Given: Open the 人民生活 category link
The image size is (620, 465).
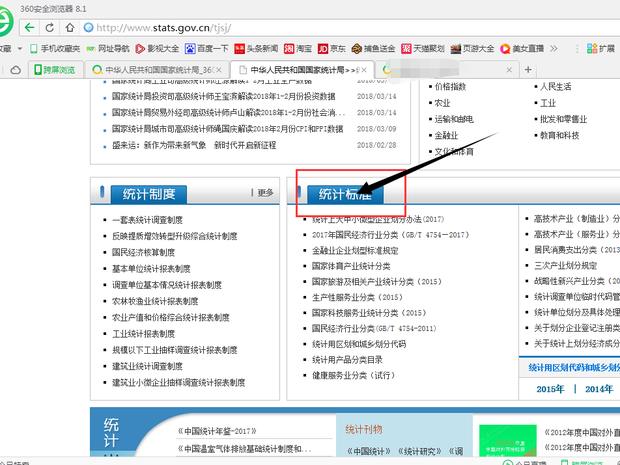Looking at the screenshot, I should click(556, 87).
